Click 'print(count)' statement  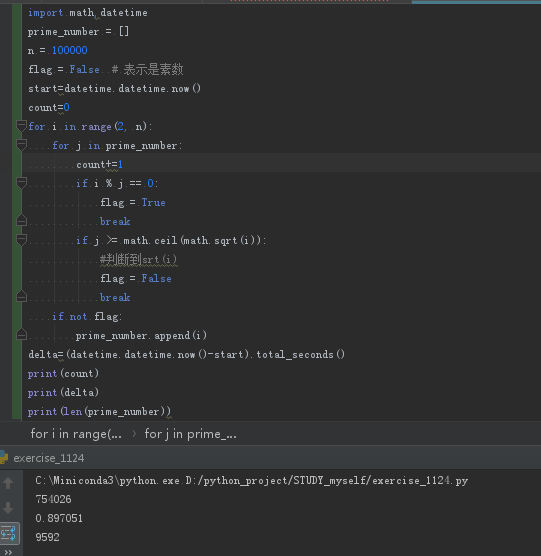coord(63,373)
